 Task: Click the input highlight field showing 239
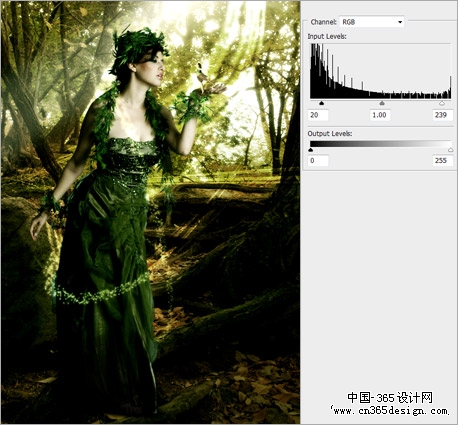(x=443, y=115)
